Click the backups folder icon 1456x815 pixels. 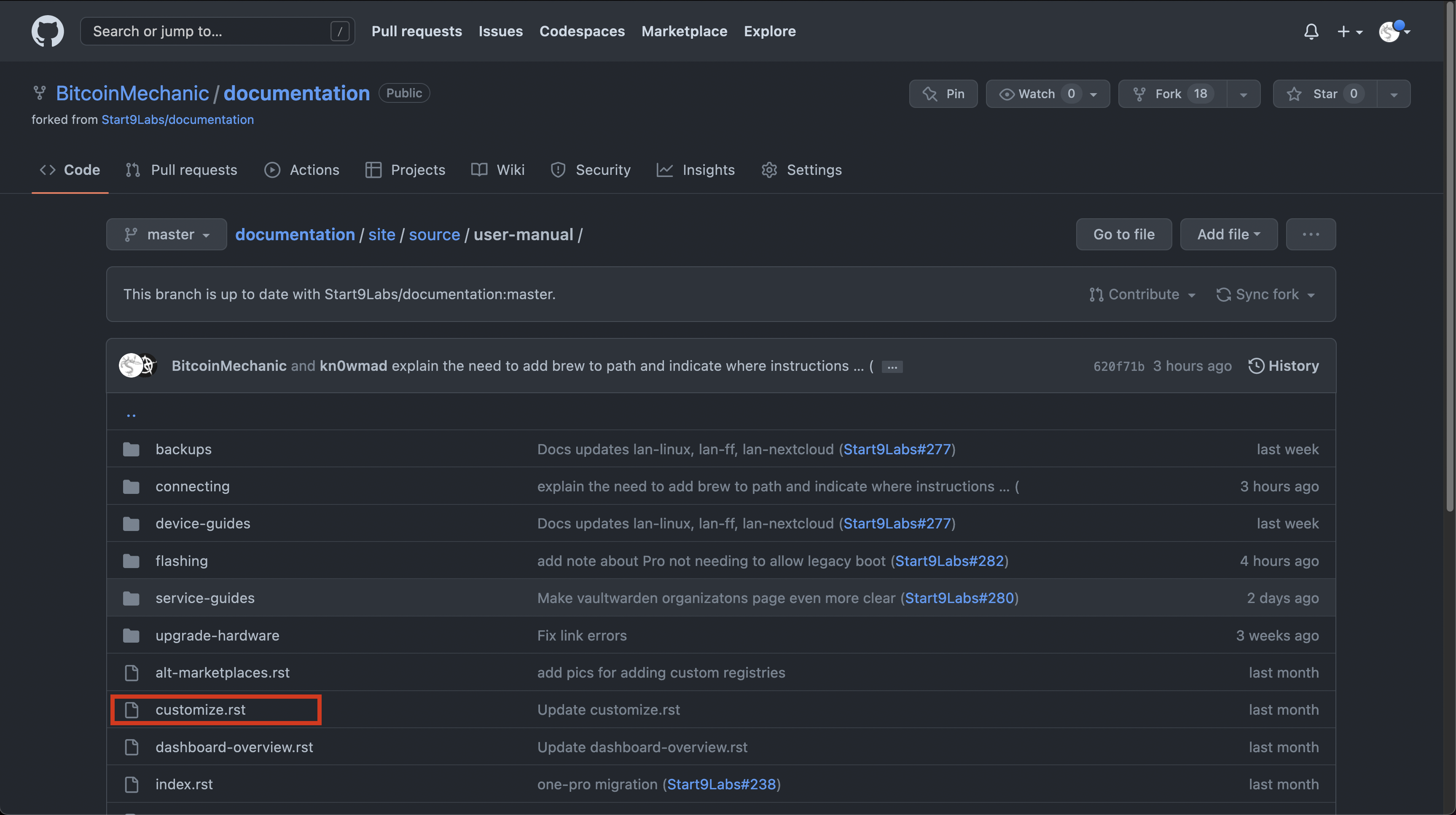point(131,449)
